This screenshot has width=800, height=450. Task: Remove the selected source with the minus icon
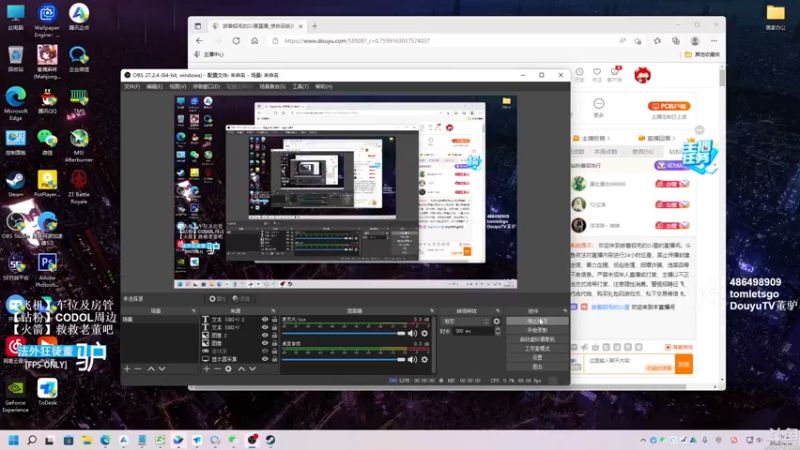point(217,368)
